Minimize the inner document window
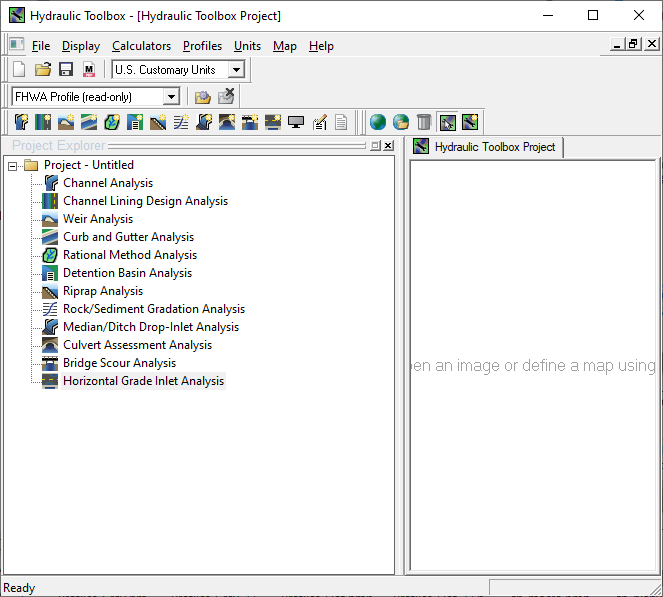 tap(617, 44)
